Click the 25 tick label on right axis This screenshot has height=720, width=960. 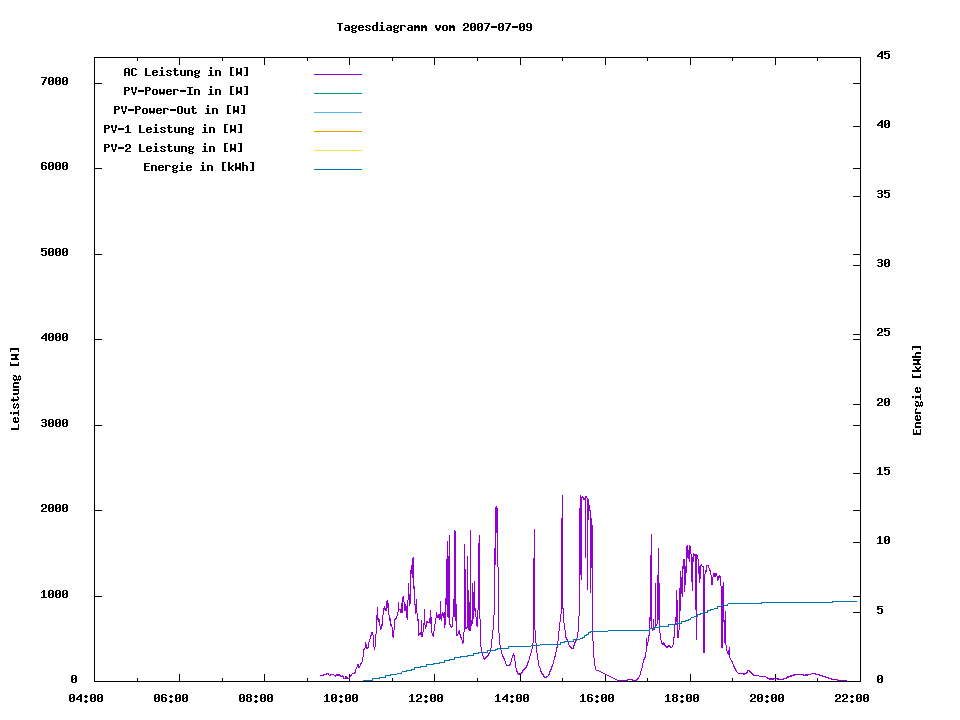click(883, 333)
